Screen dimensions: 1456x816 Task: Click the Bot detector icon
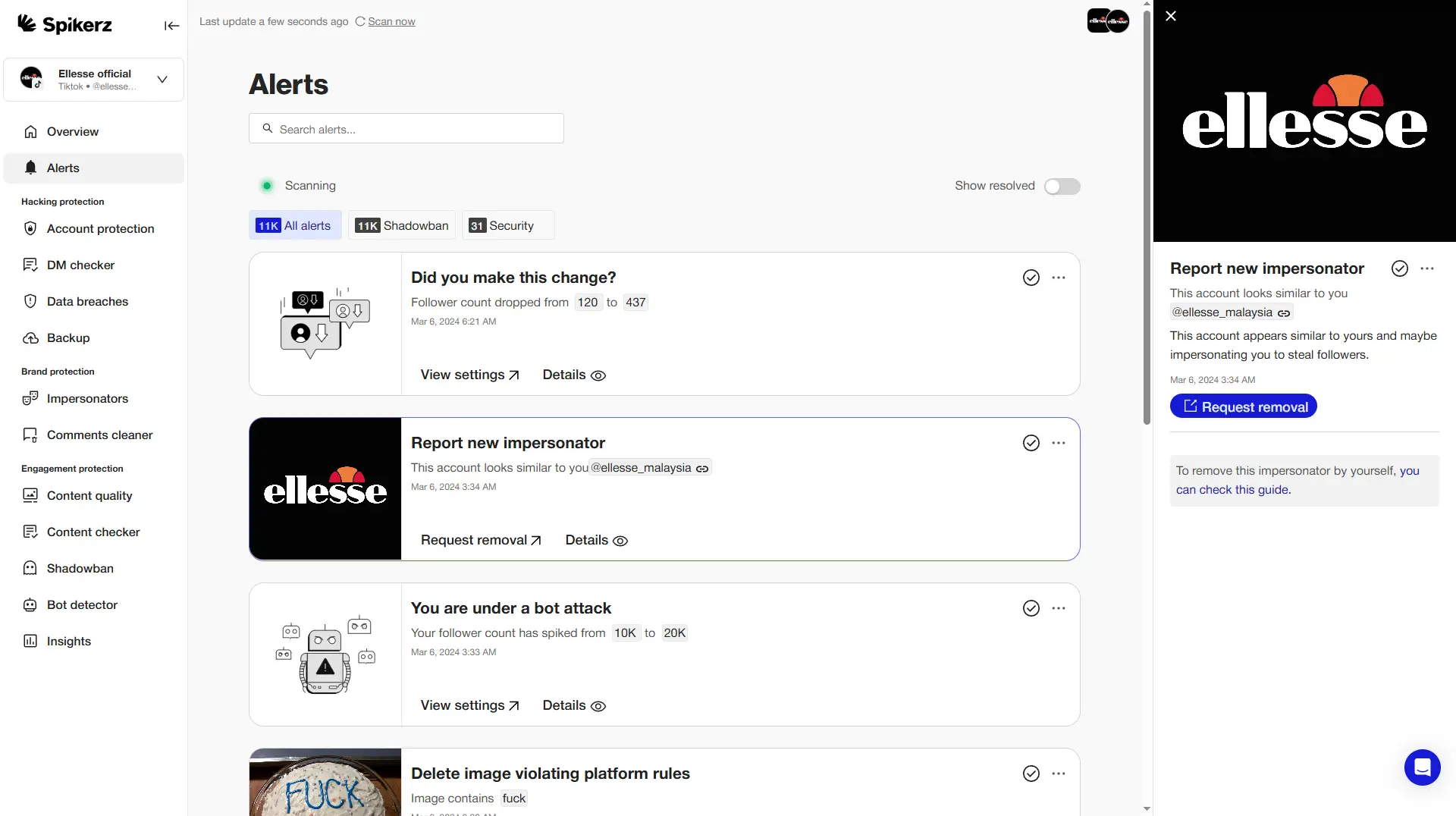[x=30, y=605]
